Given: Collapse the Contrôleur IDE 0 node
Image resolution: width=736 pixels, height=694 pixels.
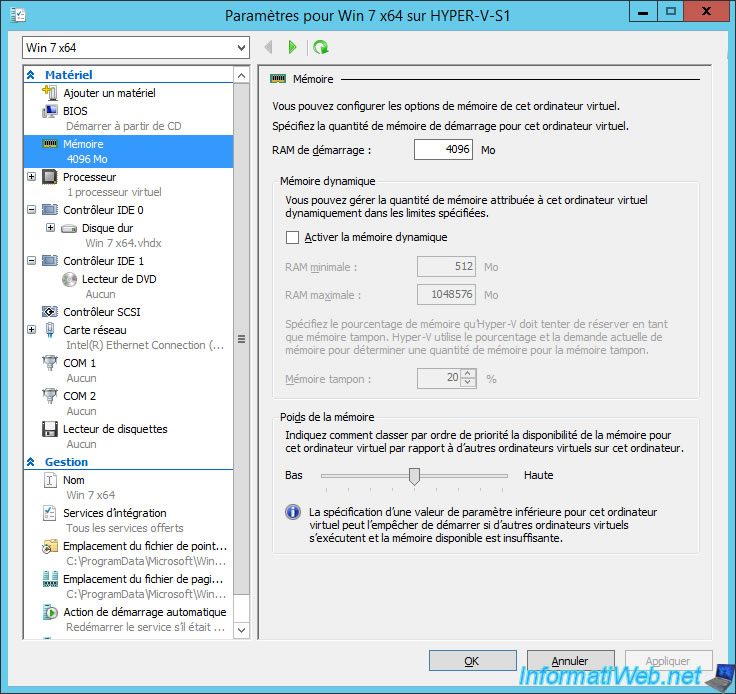Looking at the screenshot, I should point(31,209).
